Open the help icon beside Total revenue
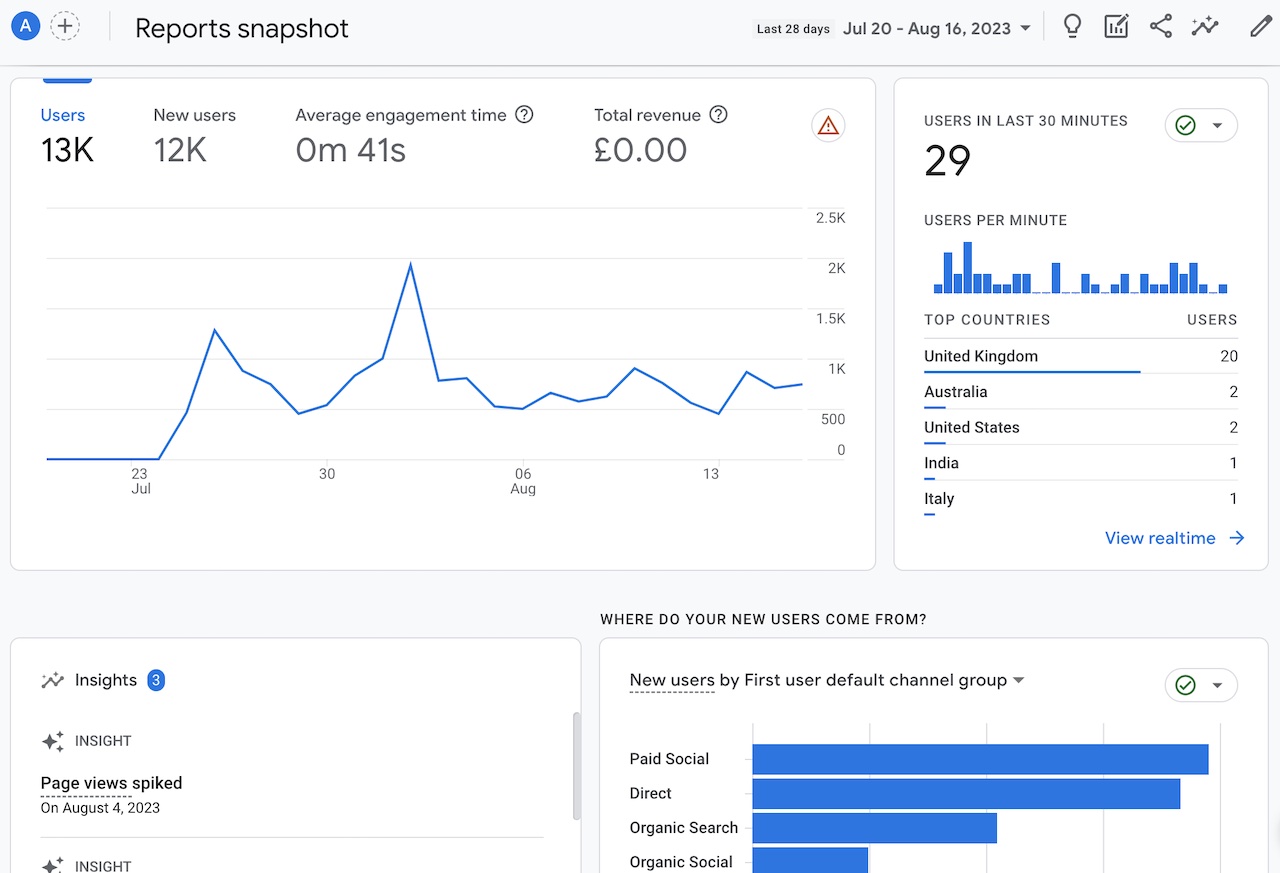Screen dimensions: 1280x873 [718, 115]
